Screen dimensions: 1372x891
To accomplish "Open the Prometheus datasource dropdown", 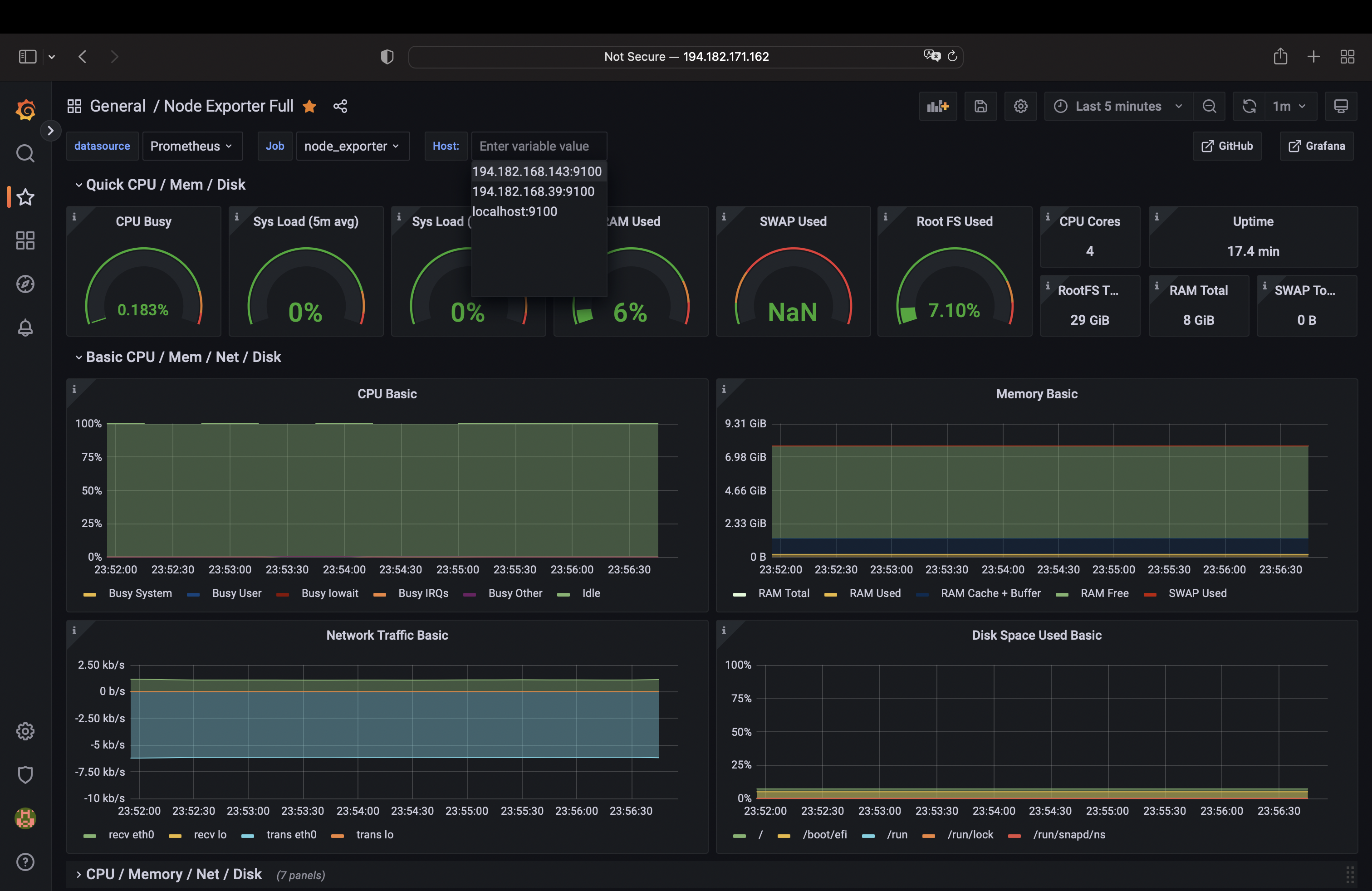I will [x=192, y=146].
